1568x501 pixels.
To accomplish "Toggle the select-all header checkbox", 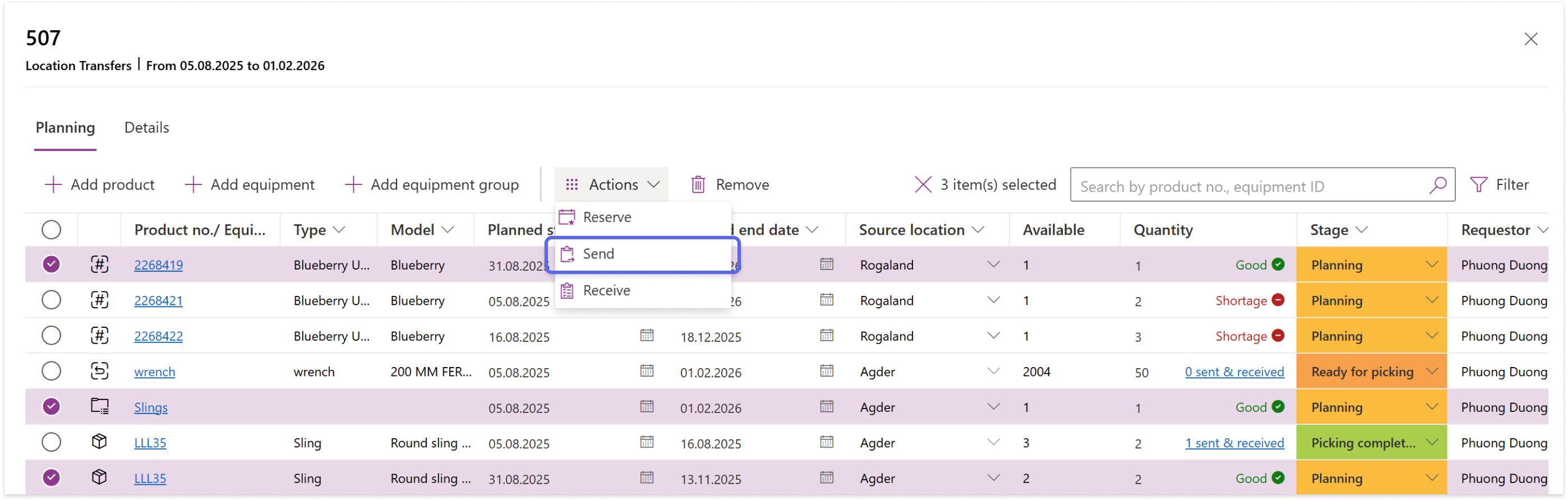I will coord(51,230).
